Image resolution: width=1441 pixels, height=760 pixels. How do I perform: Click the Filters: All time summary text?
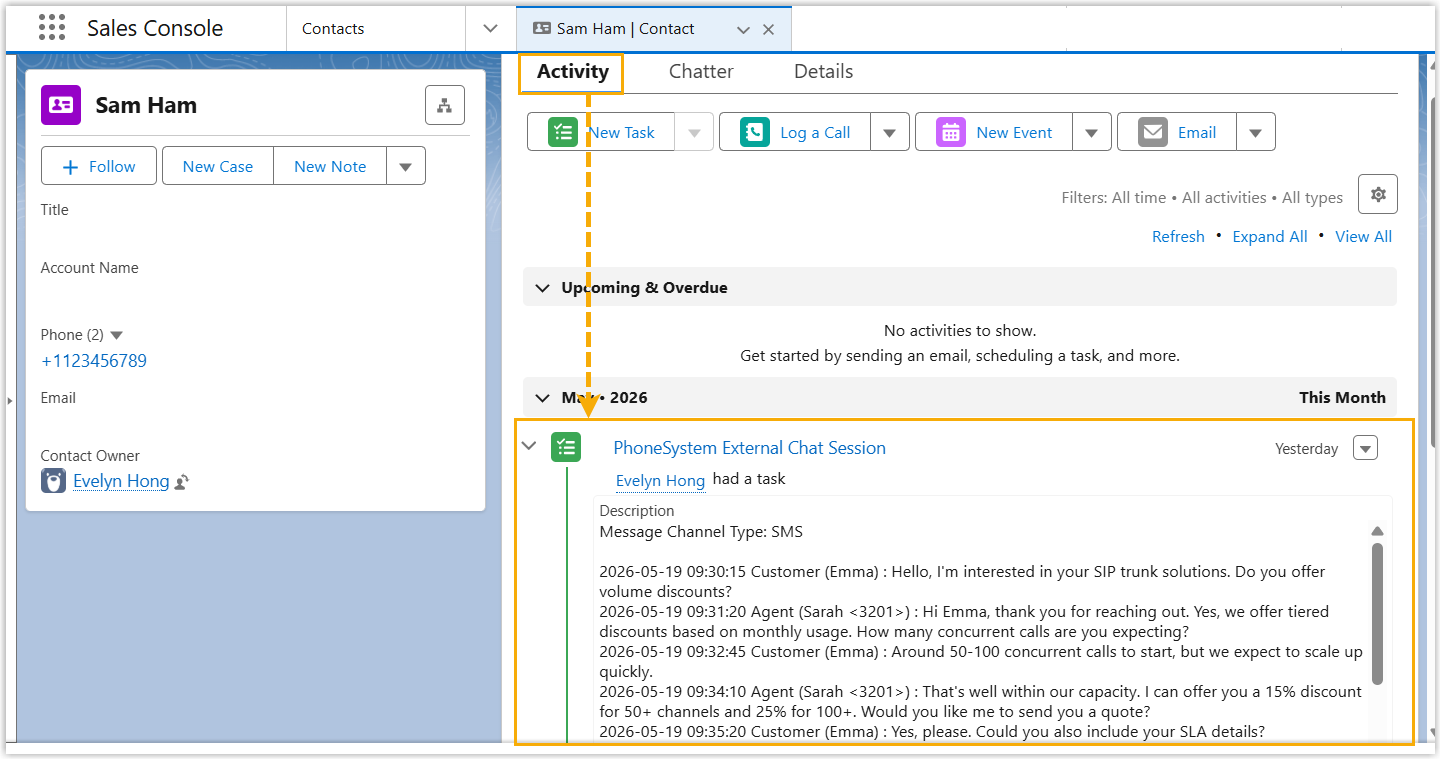1202,198
